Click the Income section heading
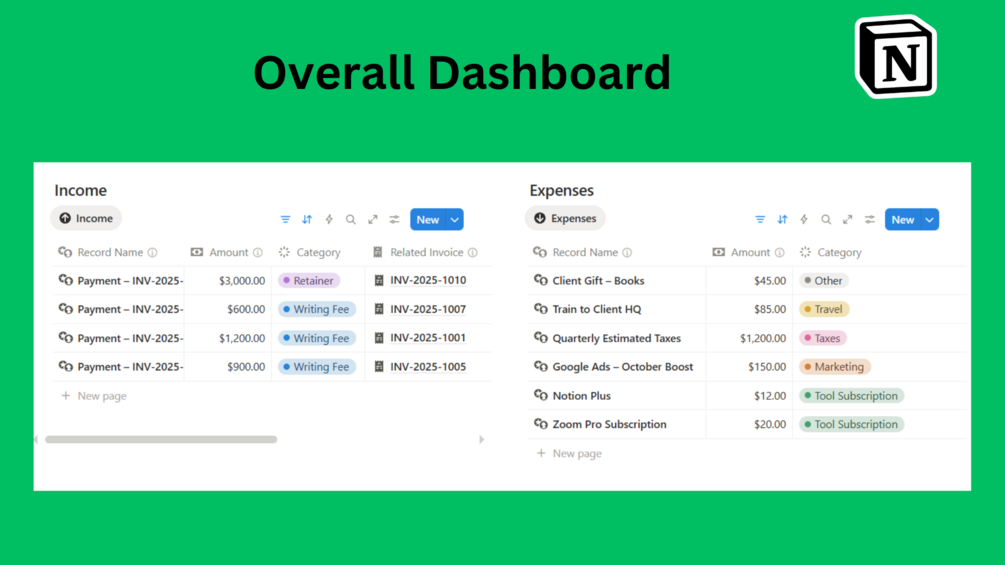Image resolution: width=1005 pixels, height=565 pixels. [x=80, y=190]
